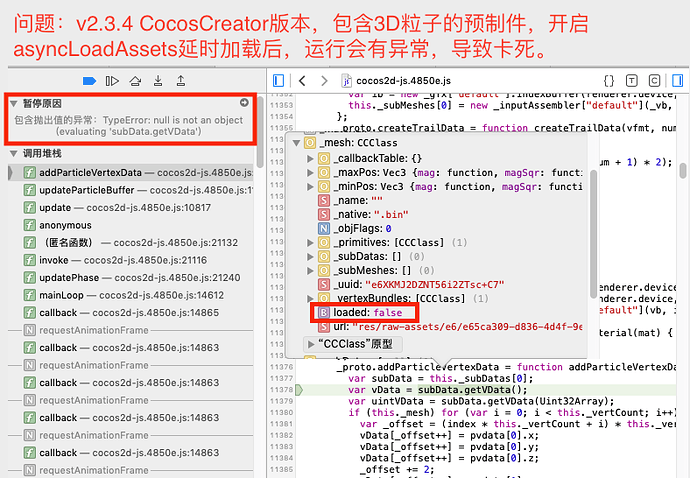Select callback frame at line 14865
690x478 pixels.
click(x=130, y=313)
